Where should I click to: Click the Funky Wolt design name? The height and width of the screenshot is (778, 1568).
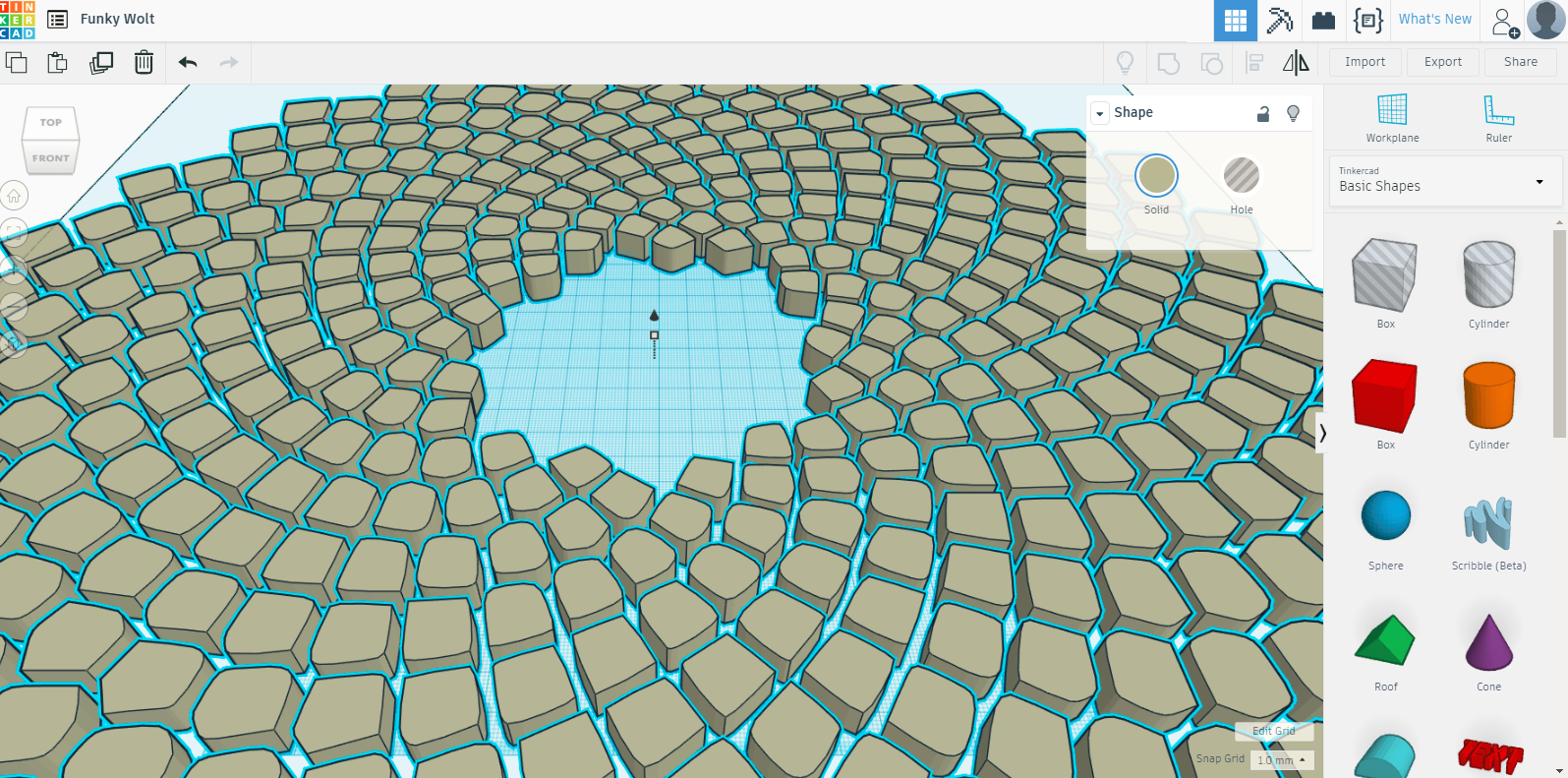118,19
